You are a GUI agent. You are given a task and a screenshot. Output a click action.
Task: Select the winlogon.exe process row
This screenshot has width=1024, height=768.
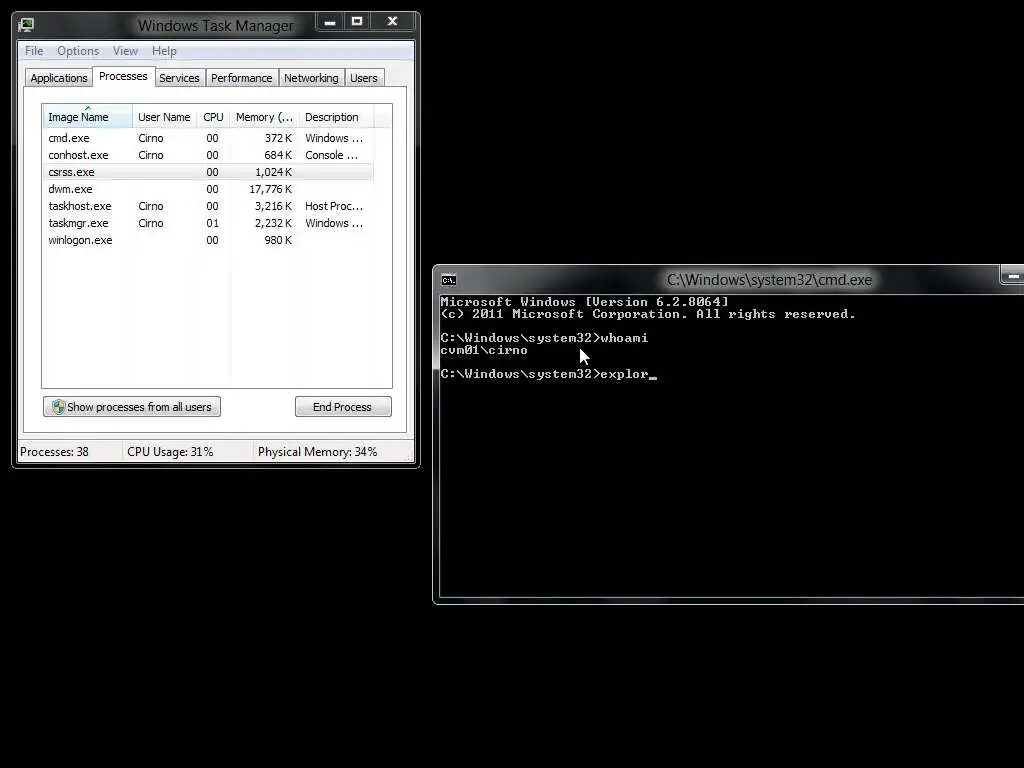coord(208,240)
